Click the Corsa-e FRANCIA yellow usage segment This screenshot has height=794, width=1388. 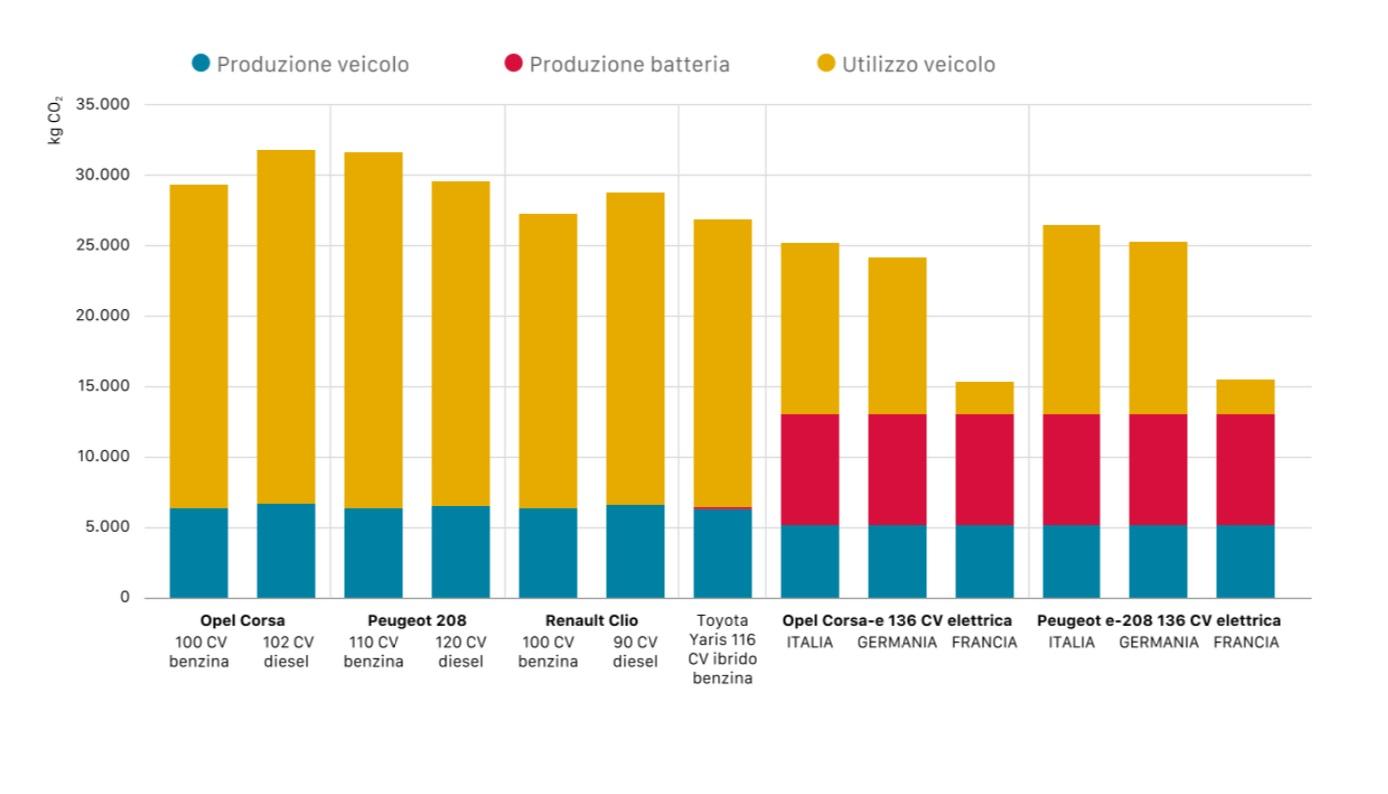point(984,398)
